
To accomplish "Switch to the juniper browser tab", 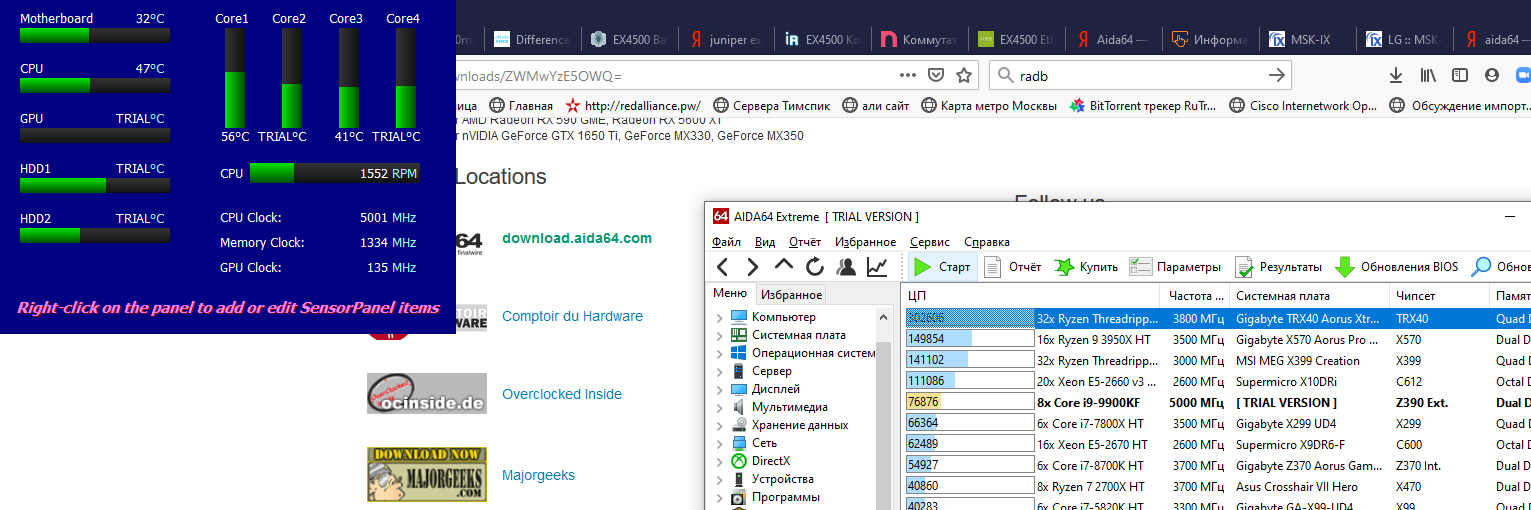I will (x=727, y=40).
